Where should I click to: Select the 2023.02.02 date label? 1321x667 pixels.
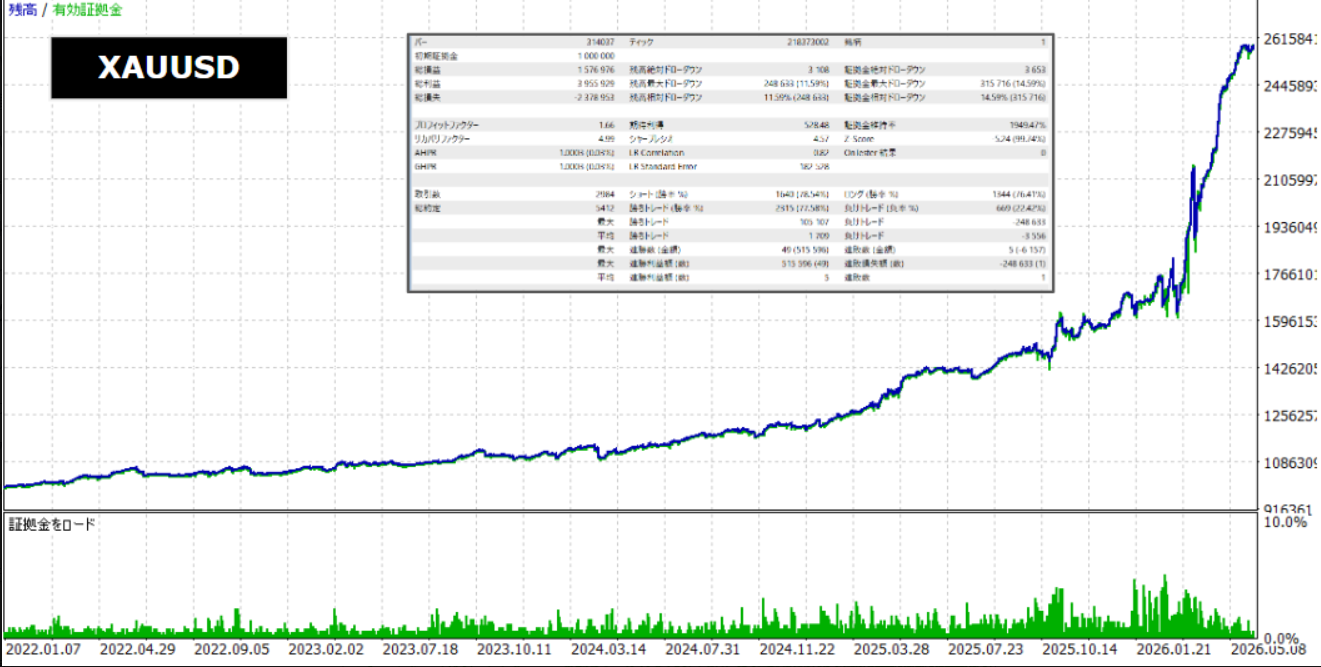(326, 648)
